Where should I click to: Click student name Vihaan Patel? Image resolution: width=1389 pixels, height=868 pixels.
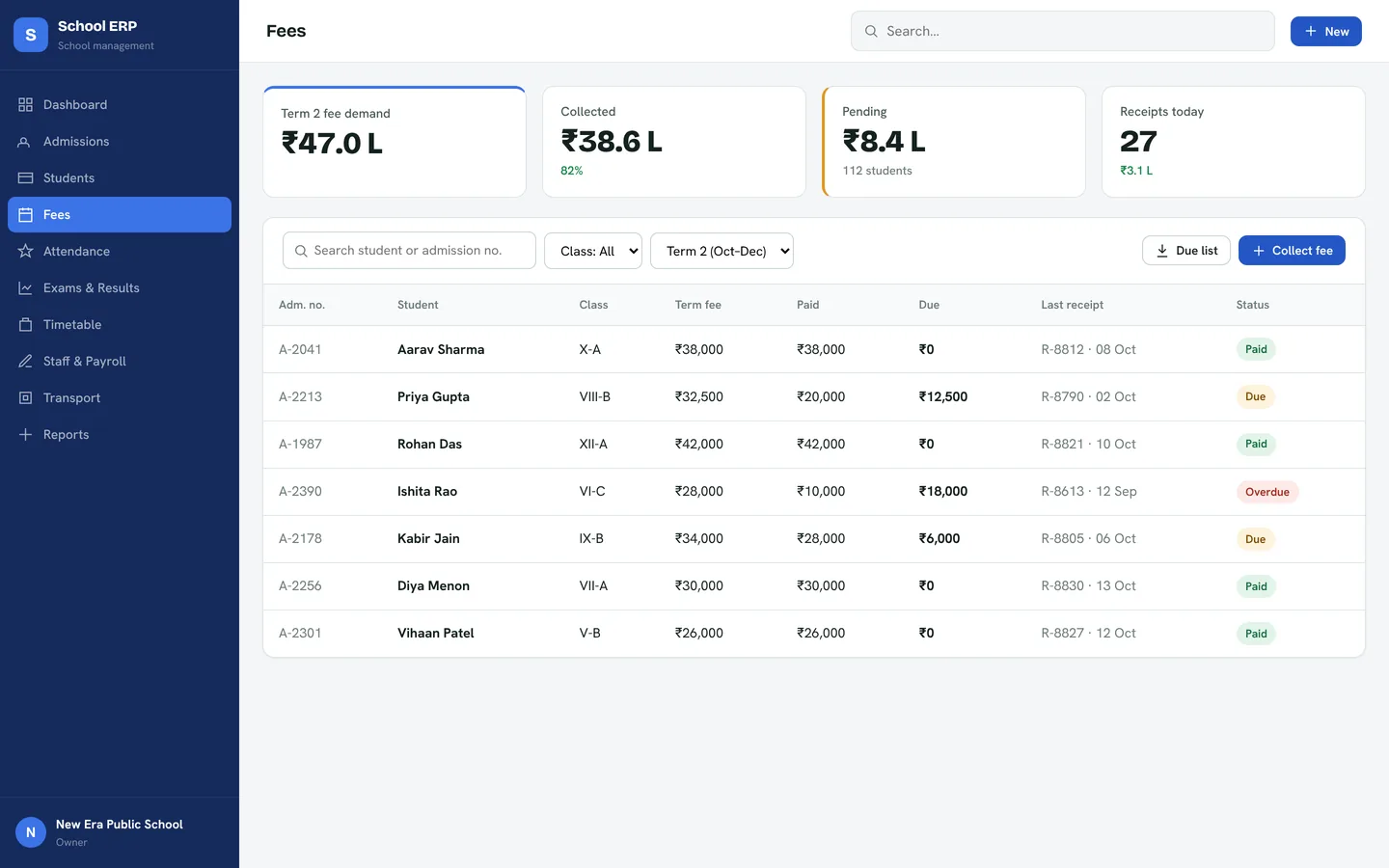[436, 633]
